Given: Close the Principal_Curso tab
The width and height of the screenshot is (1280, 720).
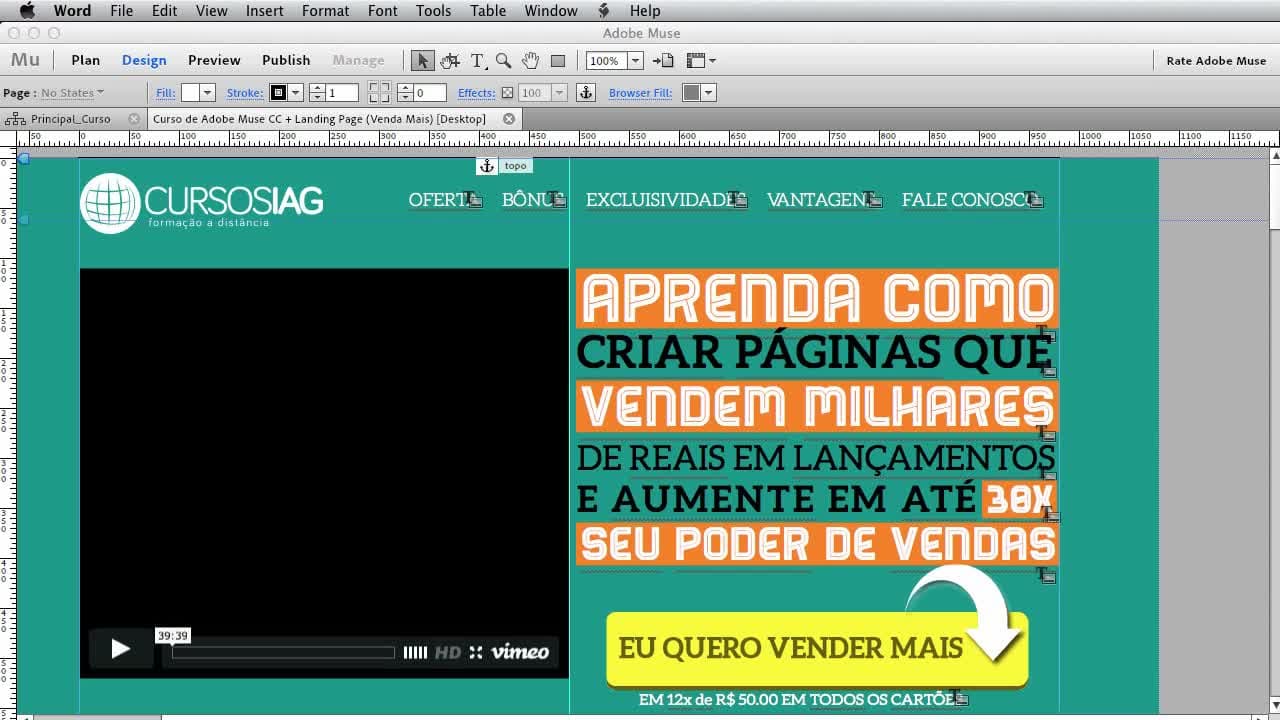Looking at the screenshot, I should tap(134, 119).
